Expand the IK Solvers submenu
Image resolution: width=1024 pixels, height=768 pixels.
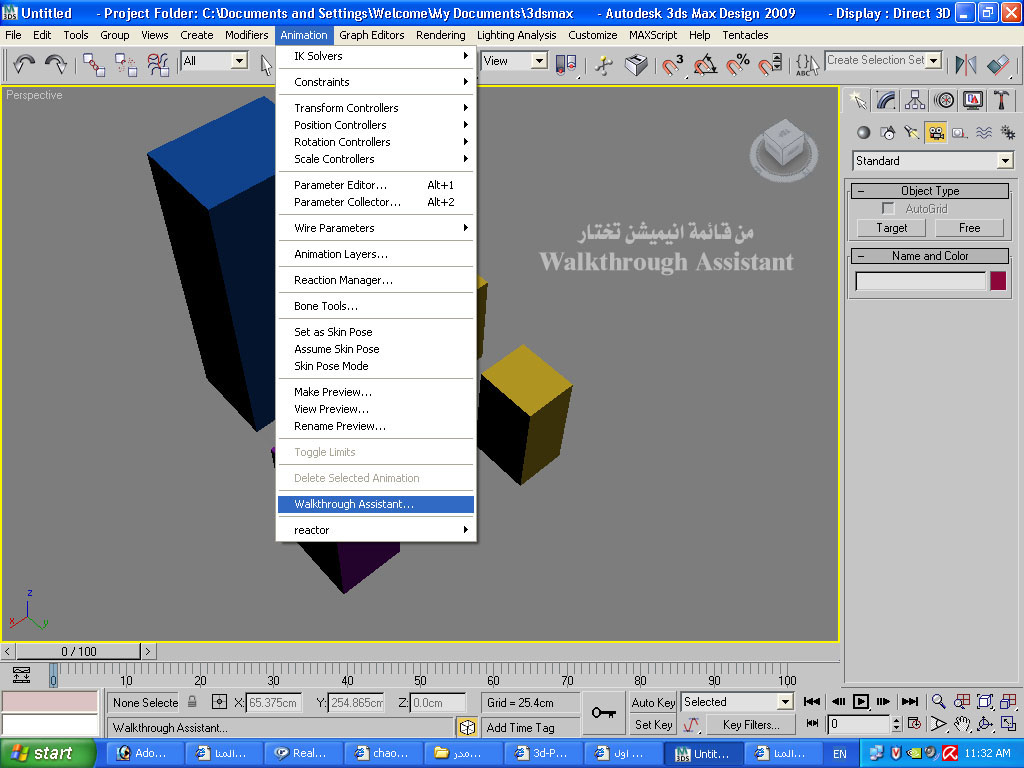(376, 56)
